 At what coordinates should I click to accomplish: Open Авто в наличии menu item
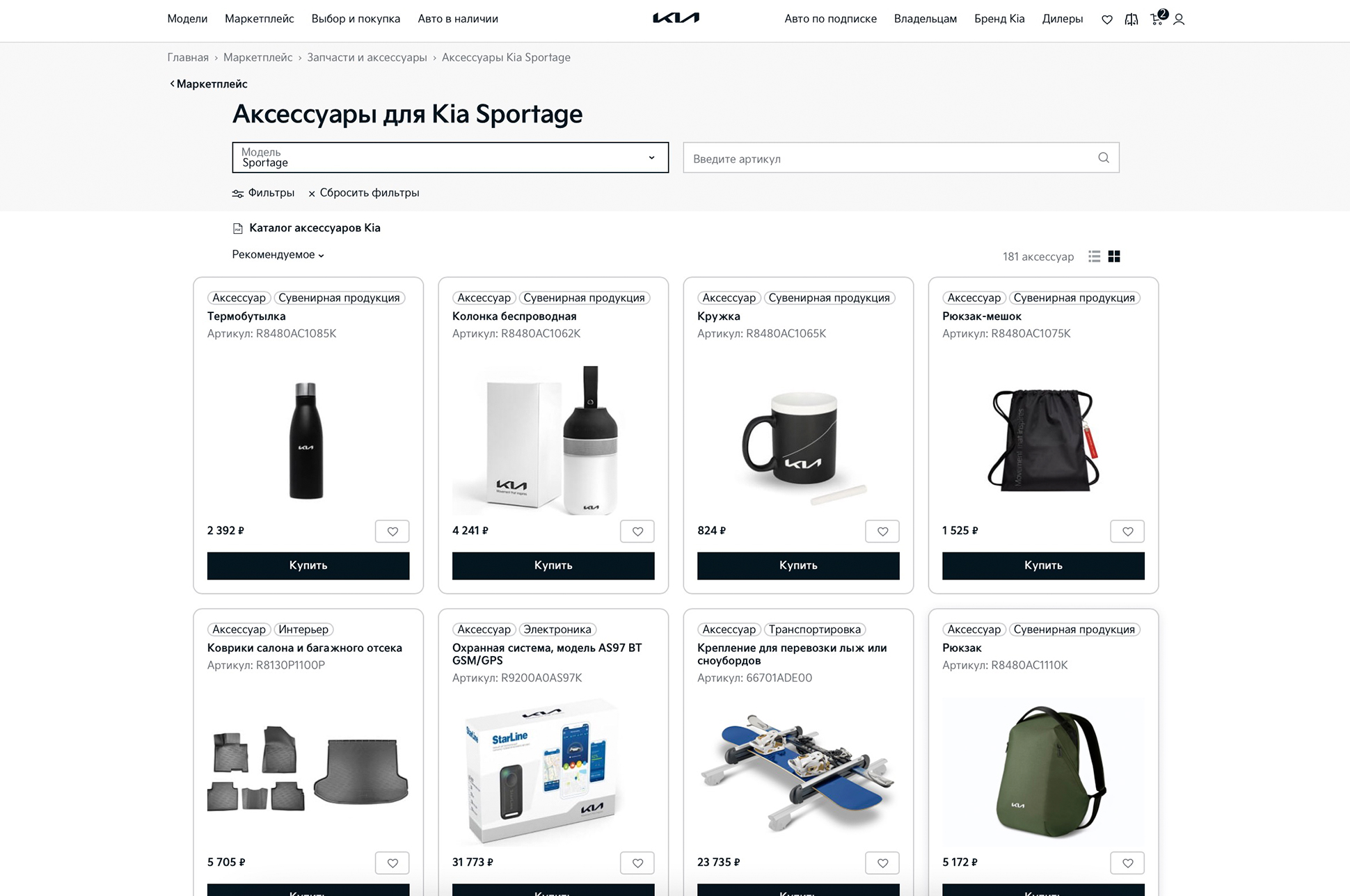457,19
